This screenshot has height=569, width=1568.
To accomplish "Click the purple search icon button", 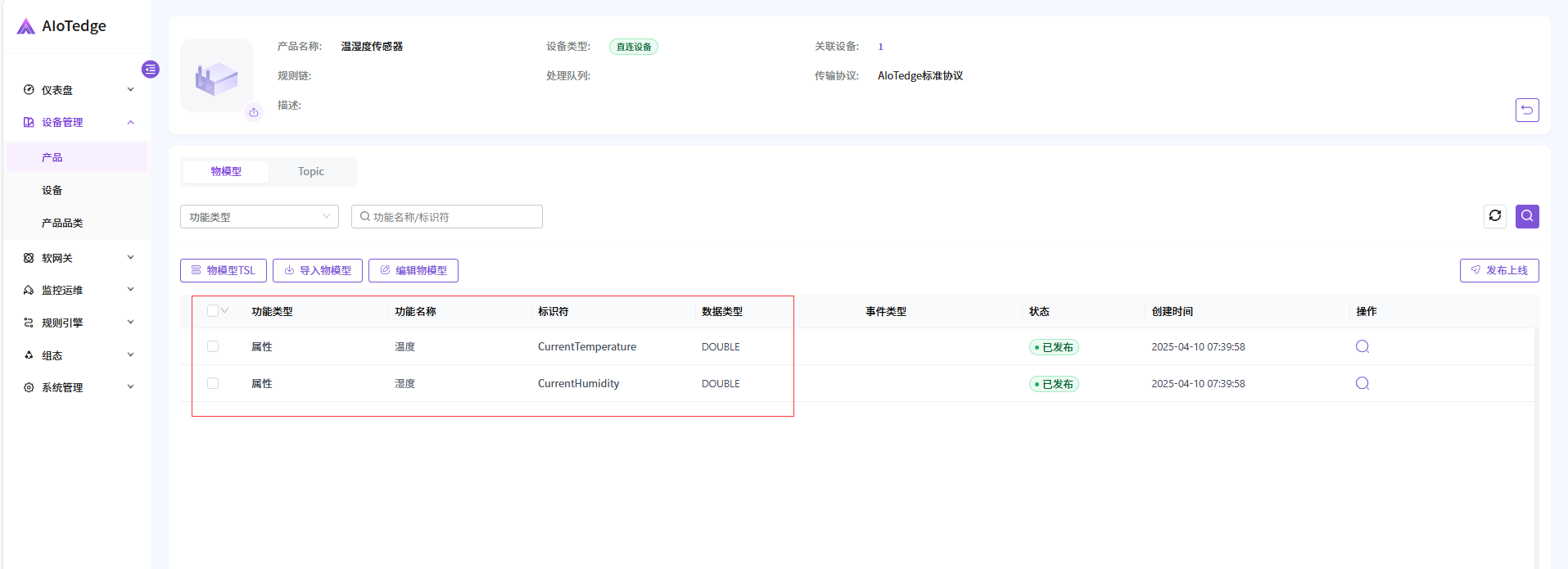I will [x=1526, y=216].
